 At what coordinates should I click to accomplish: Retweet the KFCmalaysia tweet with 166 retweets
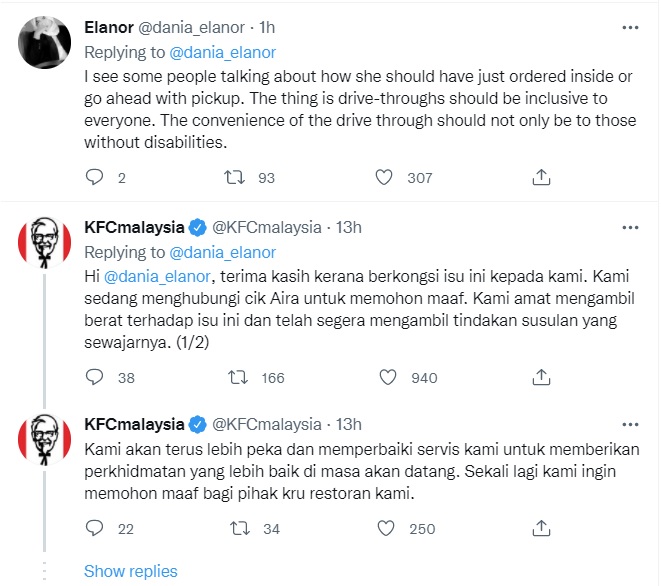tap(239, 377)
